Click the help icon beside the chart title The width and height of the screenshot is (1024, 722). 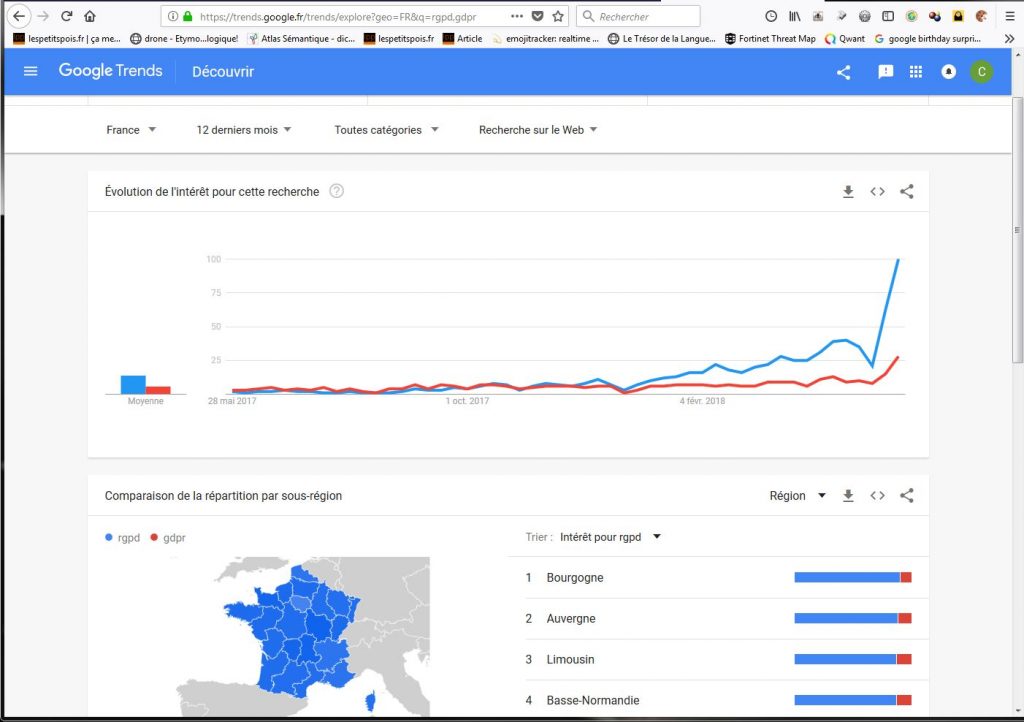[x=336, y=191]
